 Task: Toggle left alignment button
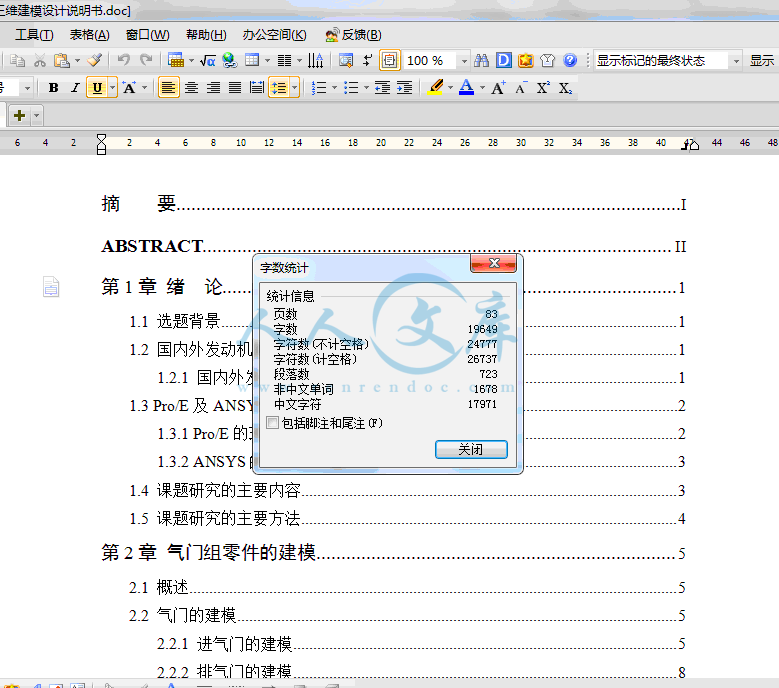pos(169,88)
